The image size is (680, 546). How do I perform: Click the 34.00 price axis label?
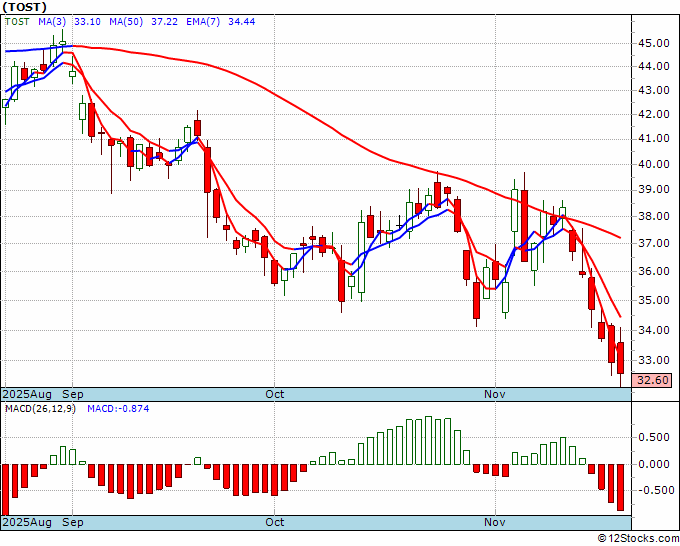[654, 330]
